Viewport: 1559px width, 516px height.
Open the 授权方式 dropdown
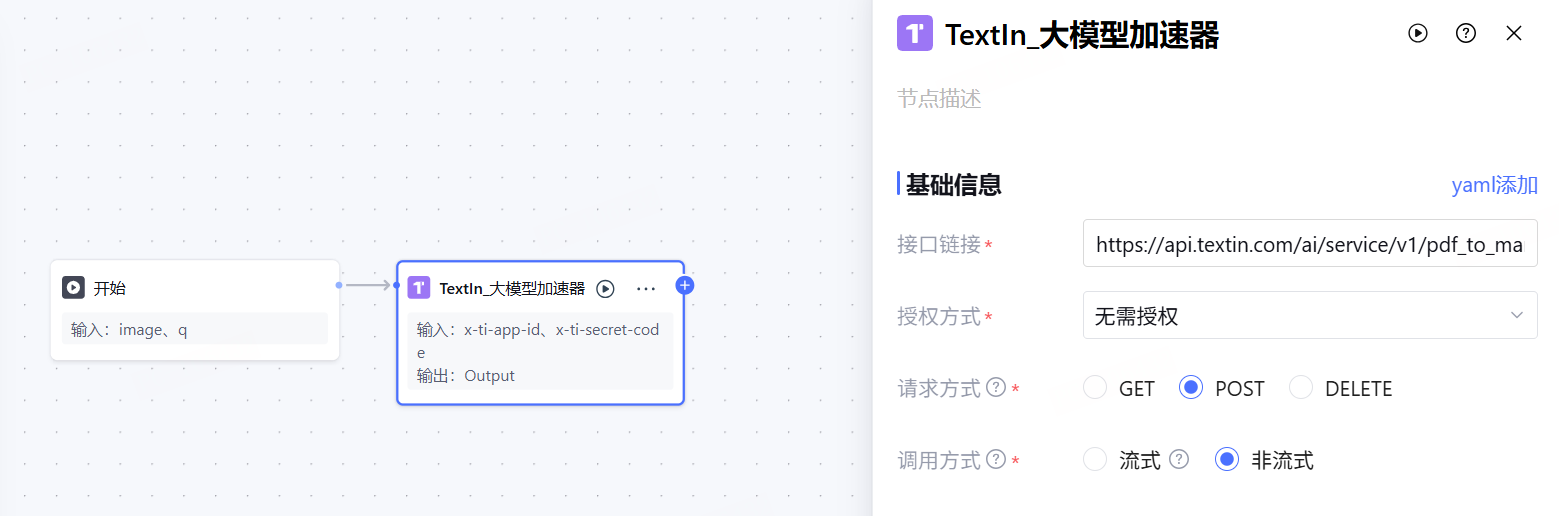tap(1310, 315)
